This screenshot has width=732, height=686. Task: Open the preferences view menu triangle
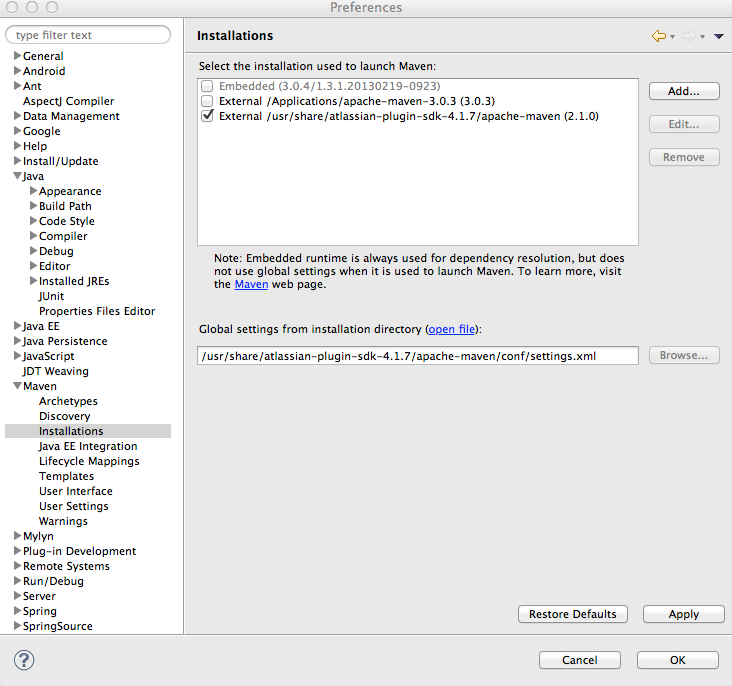tap(718, 36)
